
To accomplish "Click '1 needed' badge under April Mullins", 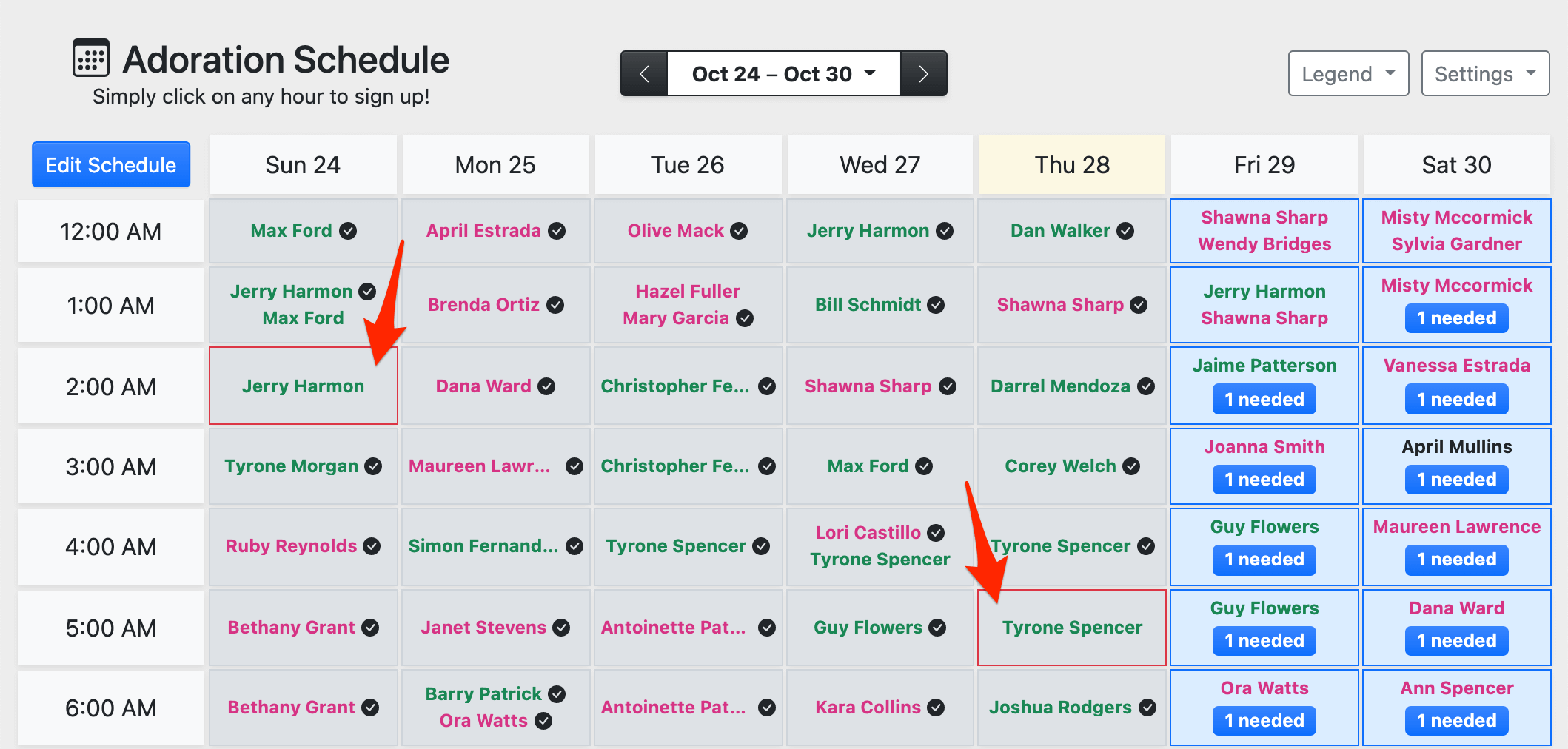I will click(1456, 480).
